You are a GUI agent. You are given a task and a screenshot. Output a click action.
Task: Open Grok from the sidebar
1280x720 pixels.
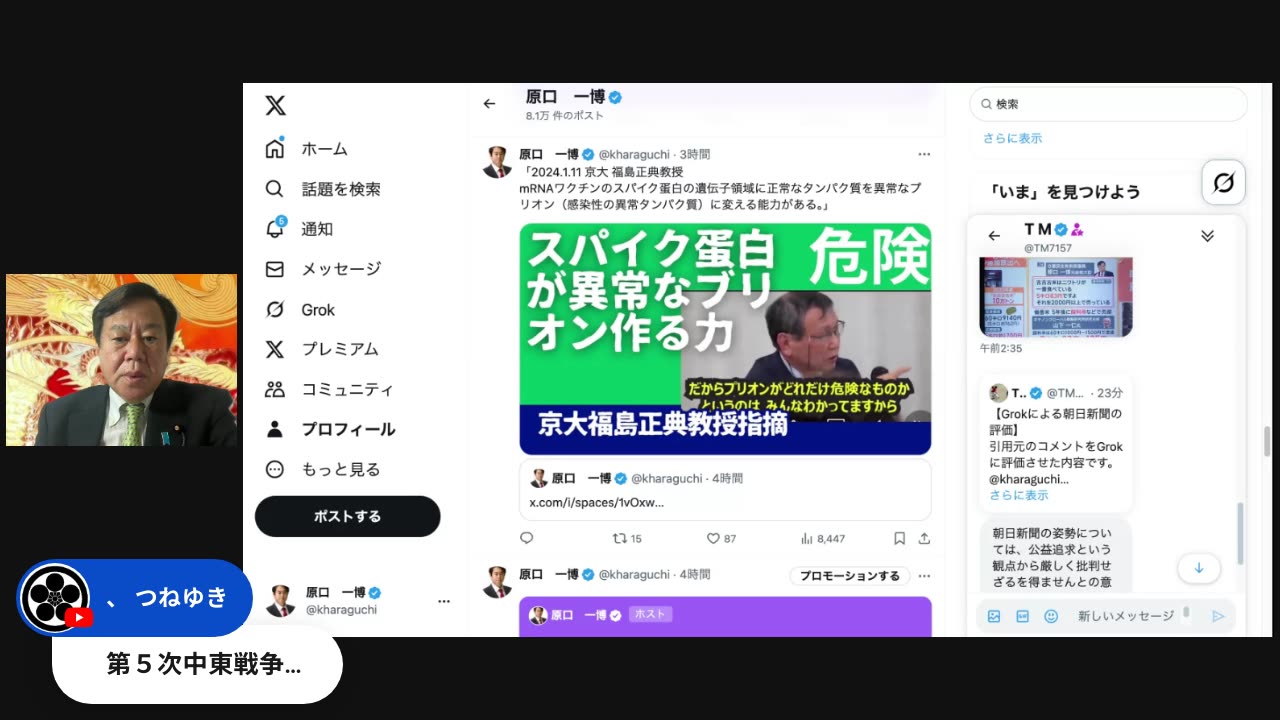click(300, 309)
